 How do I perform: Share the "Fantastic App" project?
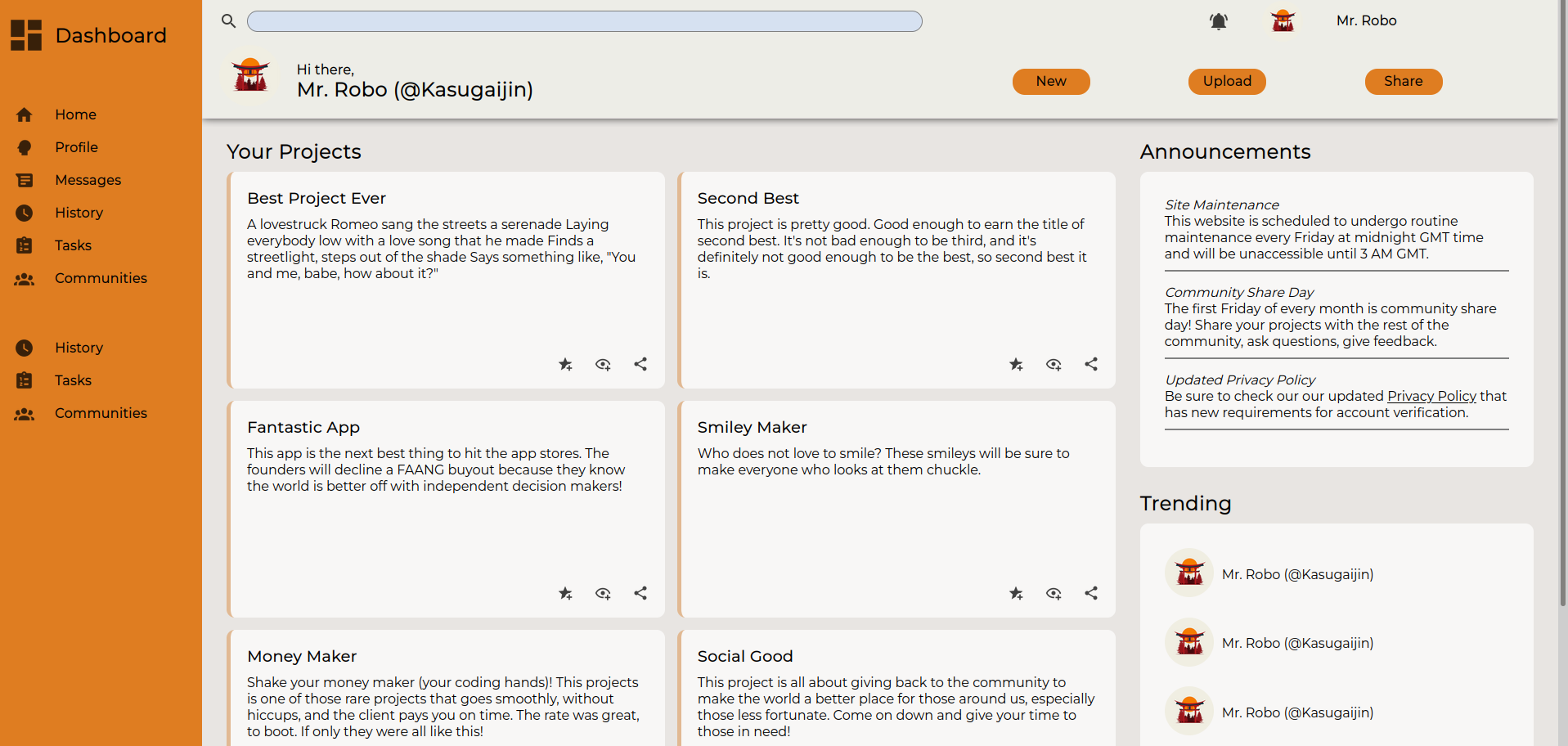coord(640,593)
